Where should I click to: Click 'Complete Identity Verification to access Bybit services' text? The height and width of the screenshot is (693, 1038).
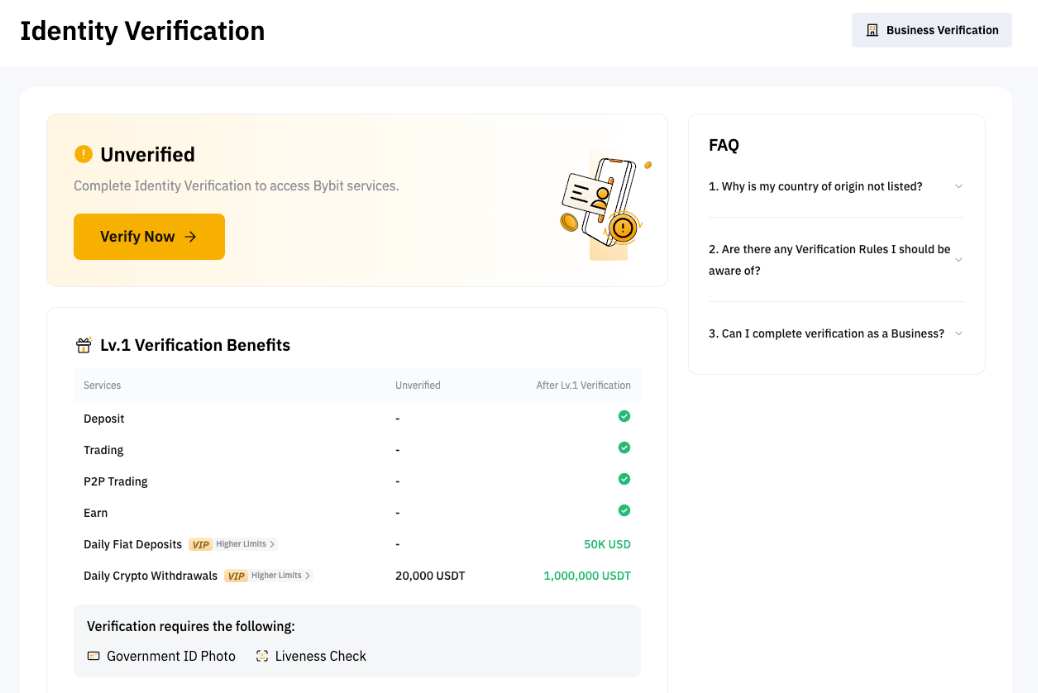[236, 186]
